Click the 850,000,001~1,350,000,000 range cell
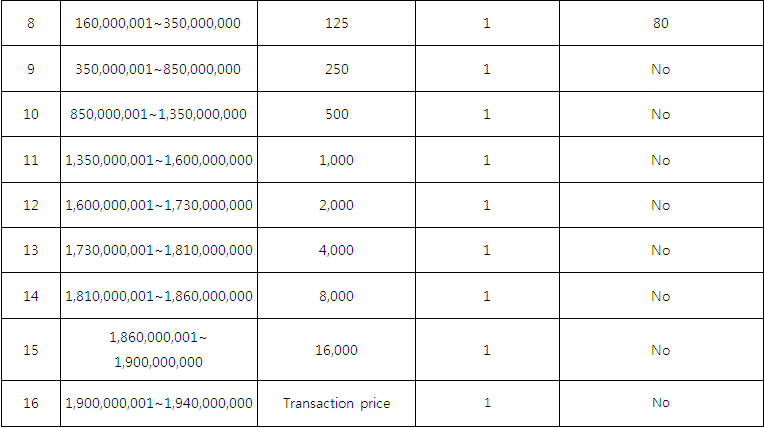The height and width of the screenshot is (428, 764). [158, 114]
